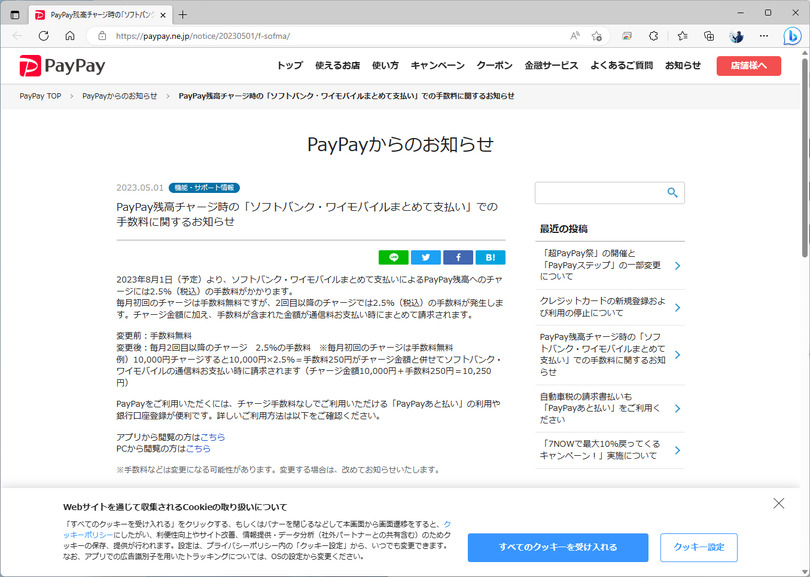Share via Hatena Bookmark B! button

[490, 257]
